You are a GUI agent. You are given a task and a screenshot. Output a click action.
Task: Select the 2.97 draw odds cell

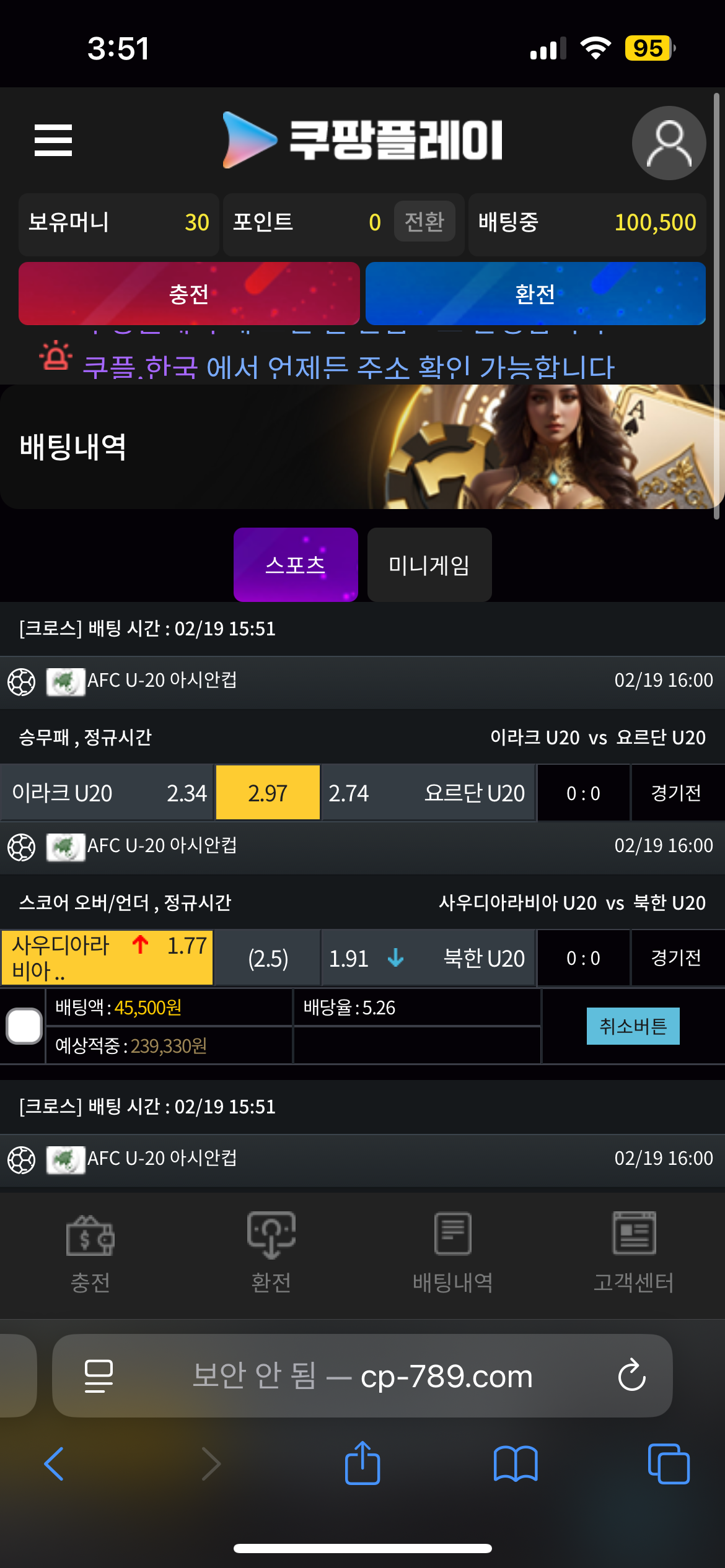[x=268, y=793]
